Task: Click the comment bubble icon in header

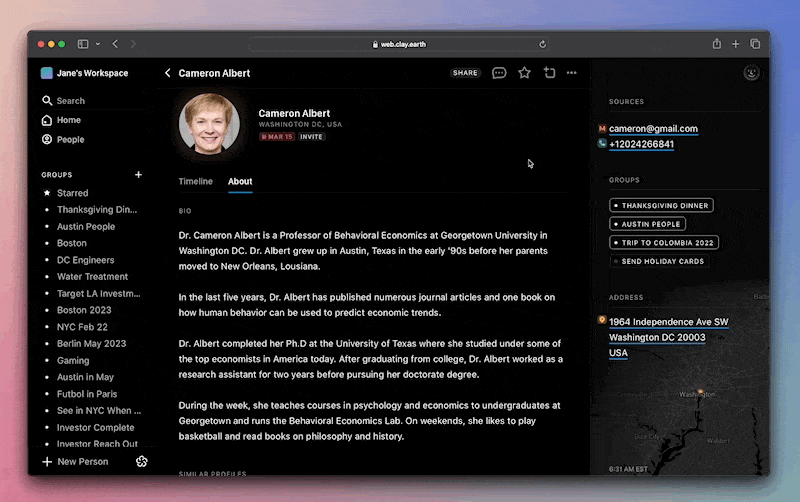Action: pos(499,73)
